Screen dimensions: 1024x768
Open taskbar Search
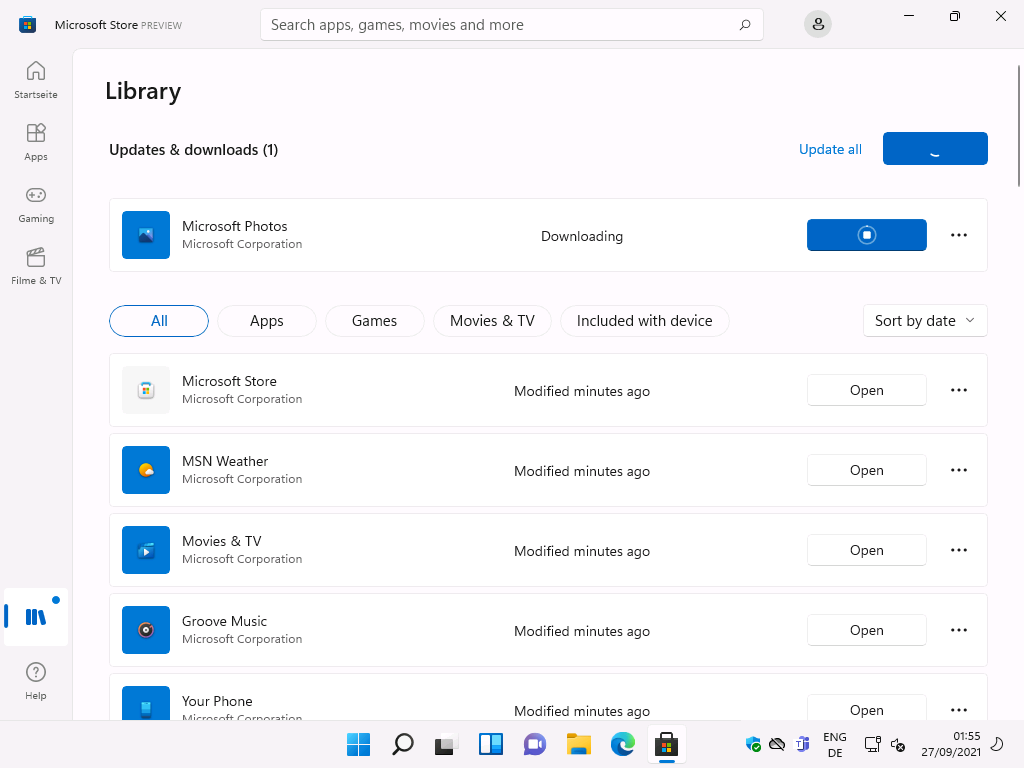tap(402, 744)
